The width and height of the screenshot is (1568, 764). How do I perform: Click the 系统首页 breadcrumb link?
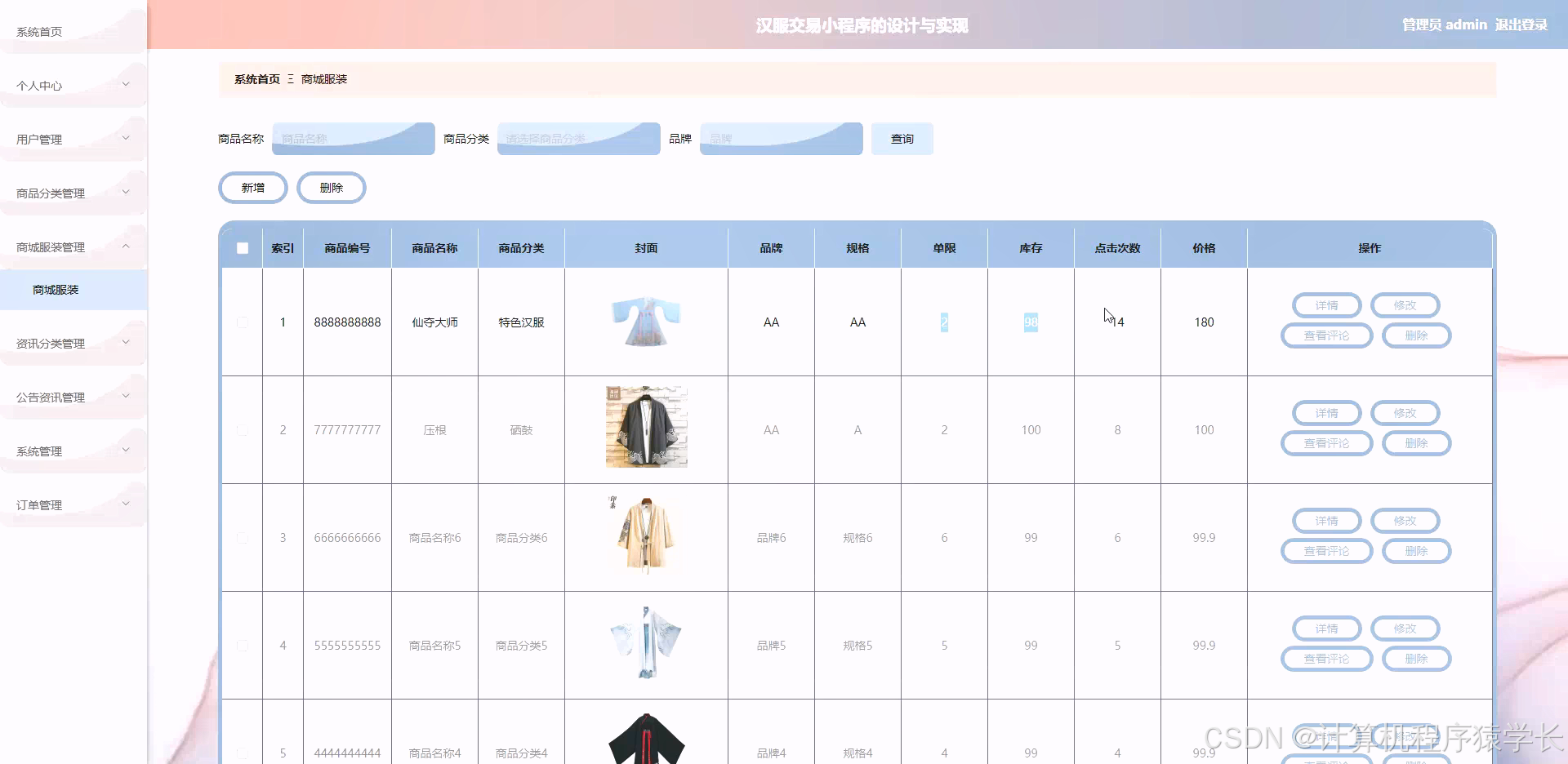coord(257,79)
